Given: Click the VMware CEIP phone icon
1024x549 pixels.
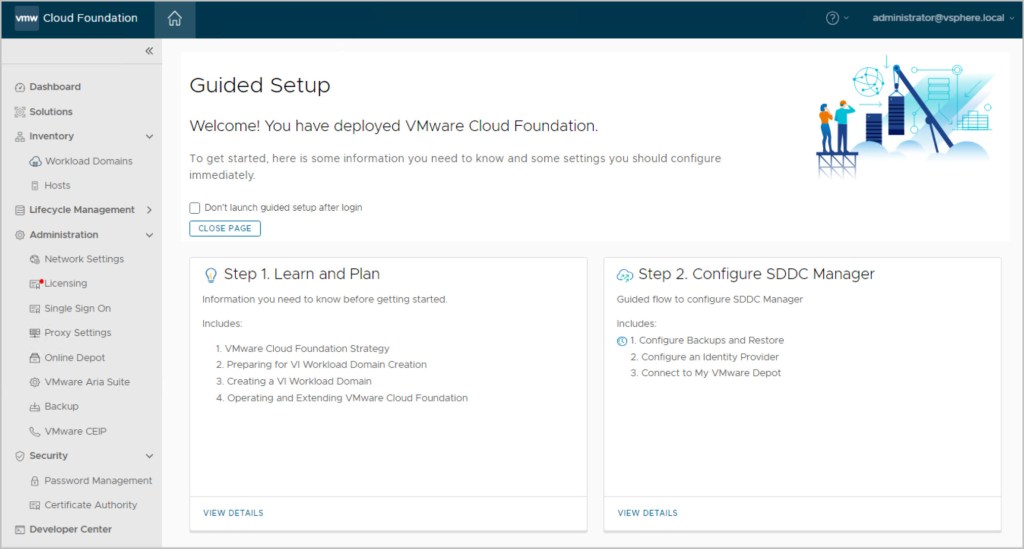Looking at the screenshot, I should point(35,432).
